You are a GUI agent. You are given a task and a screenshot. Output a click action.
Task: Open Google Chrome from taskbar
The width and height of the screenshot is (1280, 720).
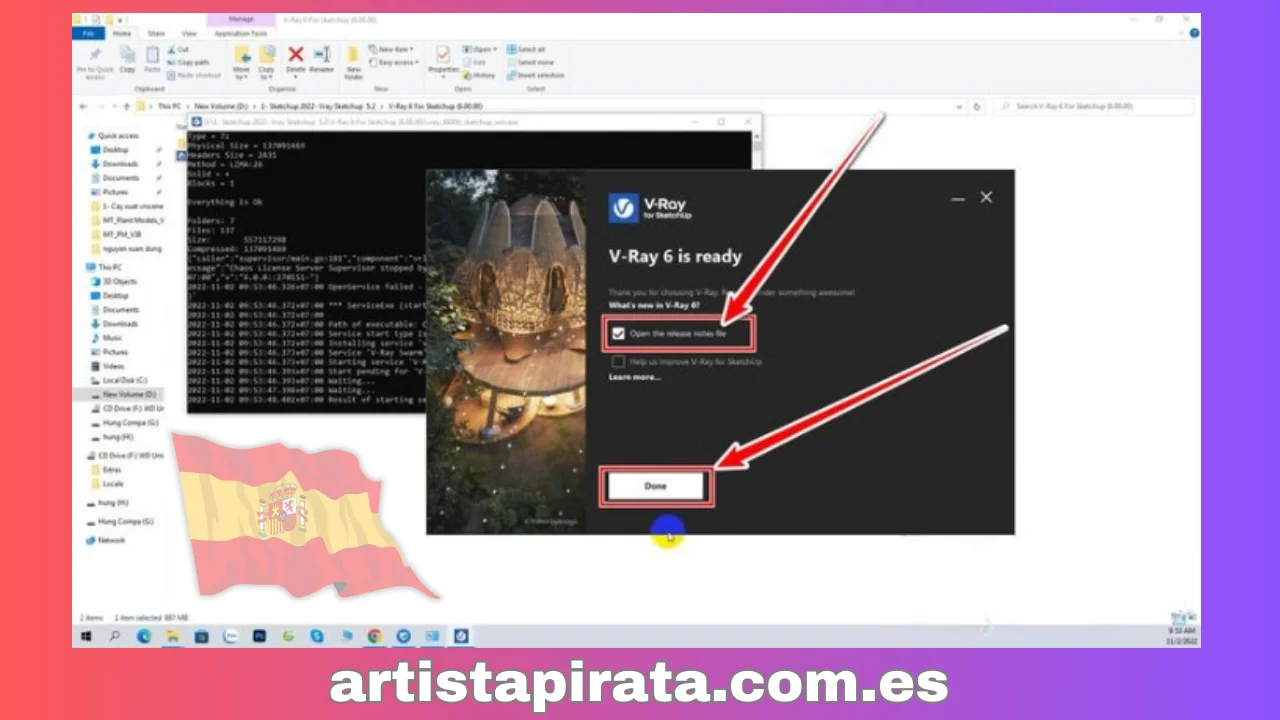pos(375,636)
